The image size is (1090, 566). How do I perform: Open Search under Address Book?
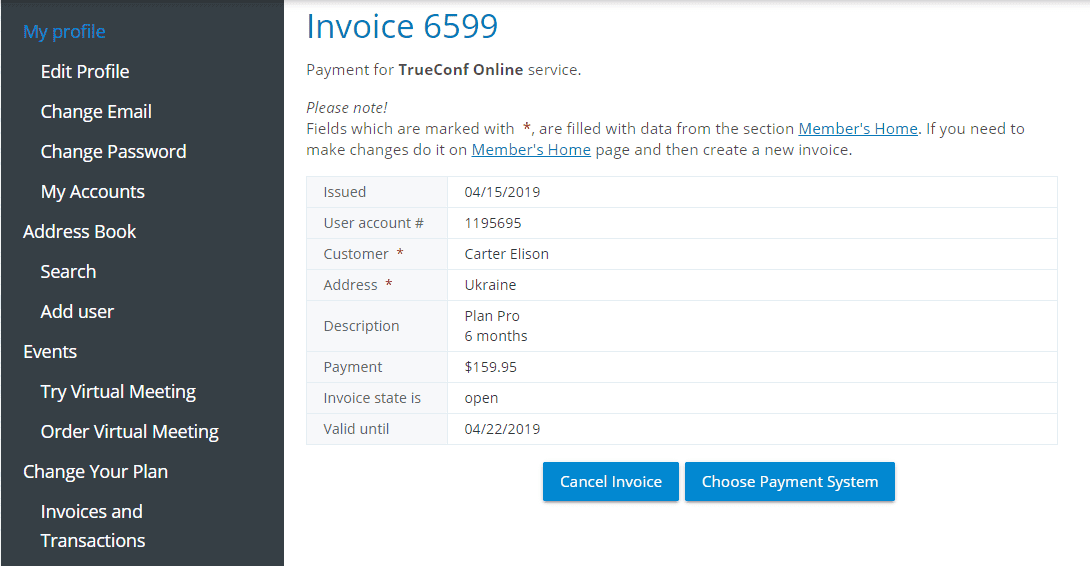pyautogui.click(x=68, y=272)
